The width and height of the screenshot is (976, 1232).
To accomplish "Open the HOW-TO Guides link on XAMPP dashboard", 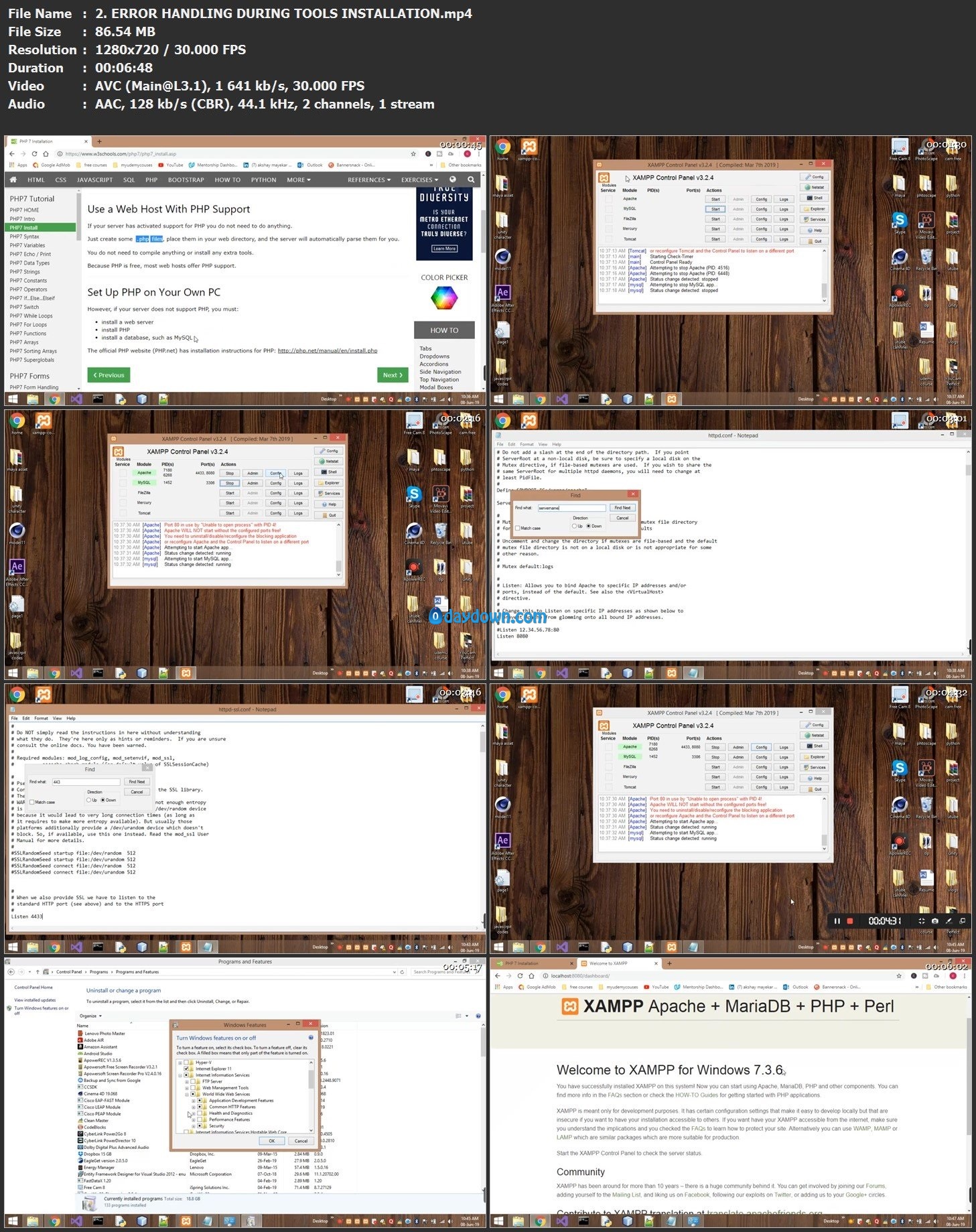I will [x=697, y=1095].
